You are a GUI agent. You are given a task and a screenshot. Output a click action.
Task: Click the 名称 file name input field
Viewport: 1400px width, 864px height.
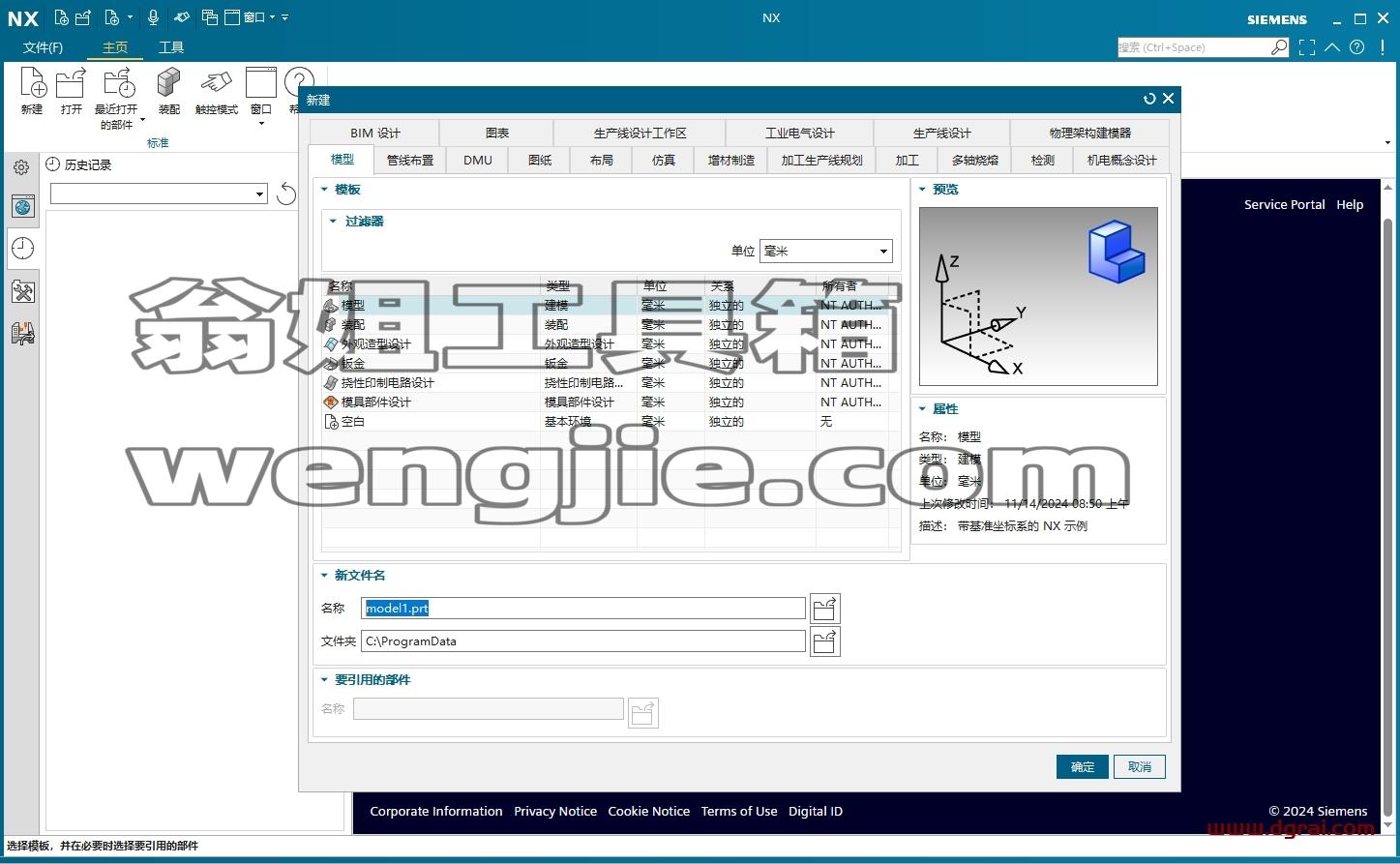[x=583, y=609]
